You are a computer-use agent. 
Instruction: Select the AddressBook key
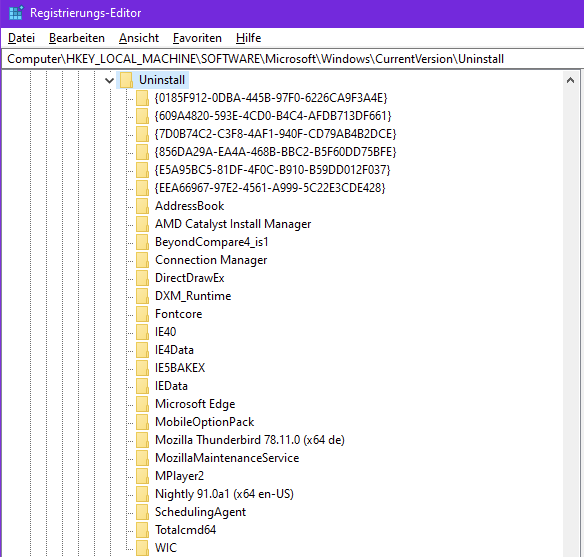click(x=190, y=206)
